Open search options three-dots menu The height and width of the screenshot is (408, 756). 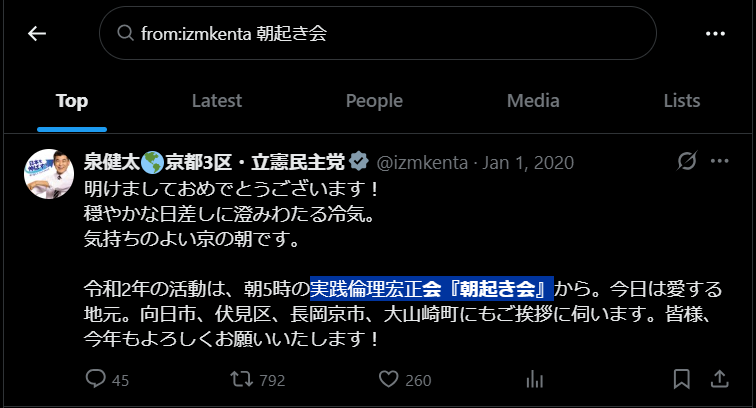click(715, 33)
